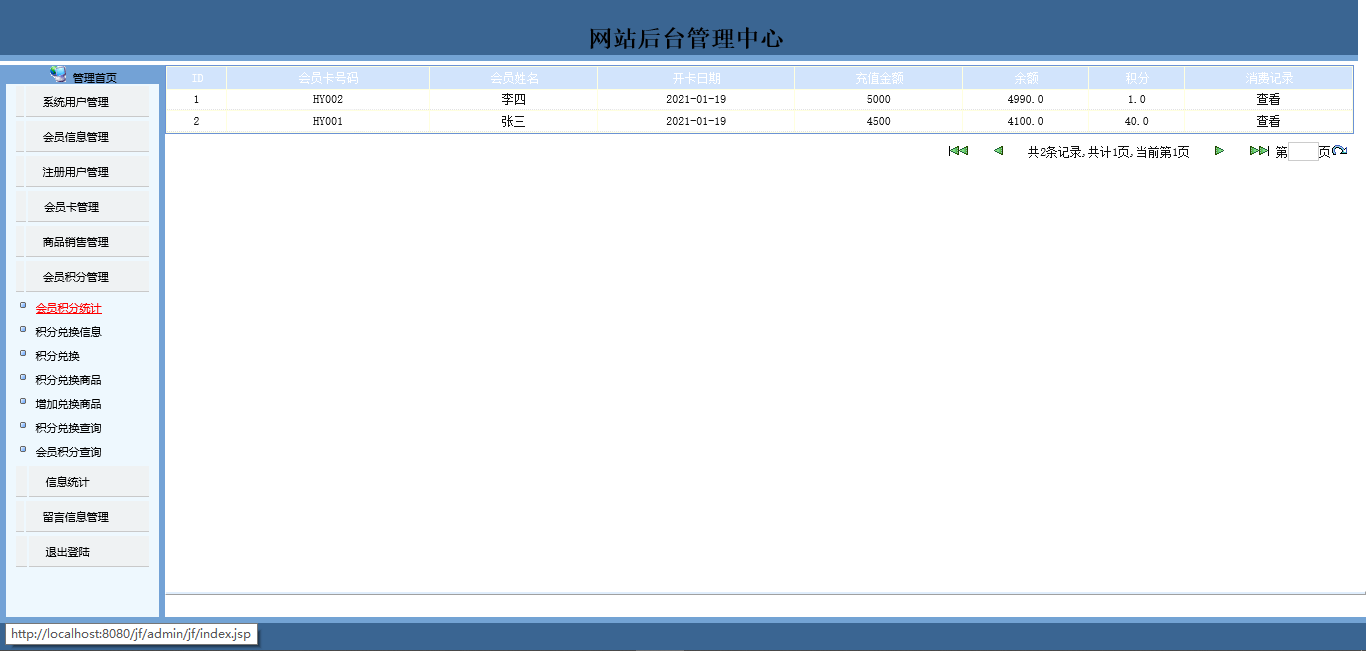Click member name 张三
This screenshot has width=1366, height=651.
(x=514, y=121)
